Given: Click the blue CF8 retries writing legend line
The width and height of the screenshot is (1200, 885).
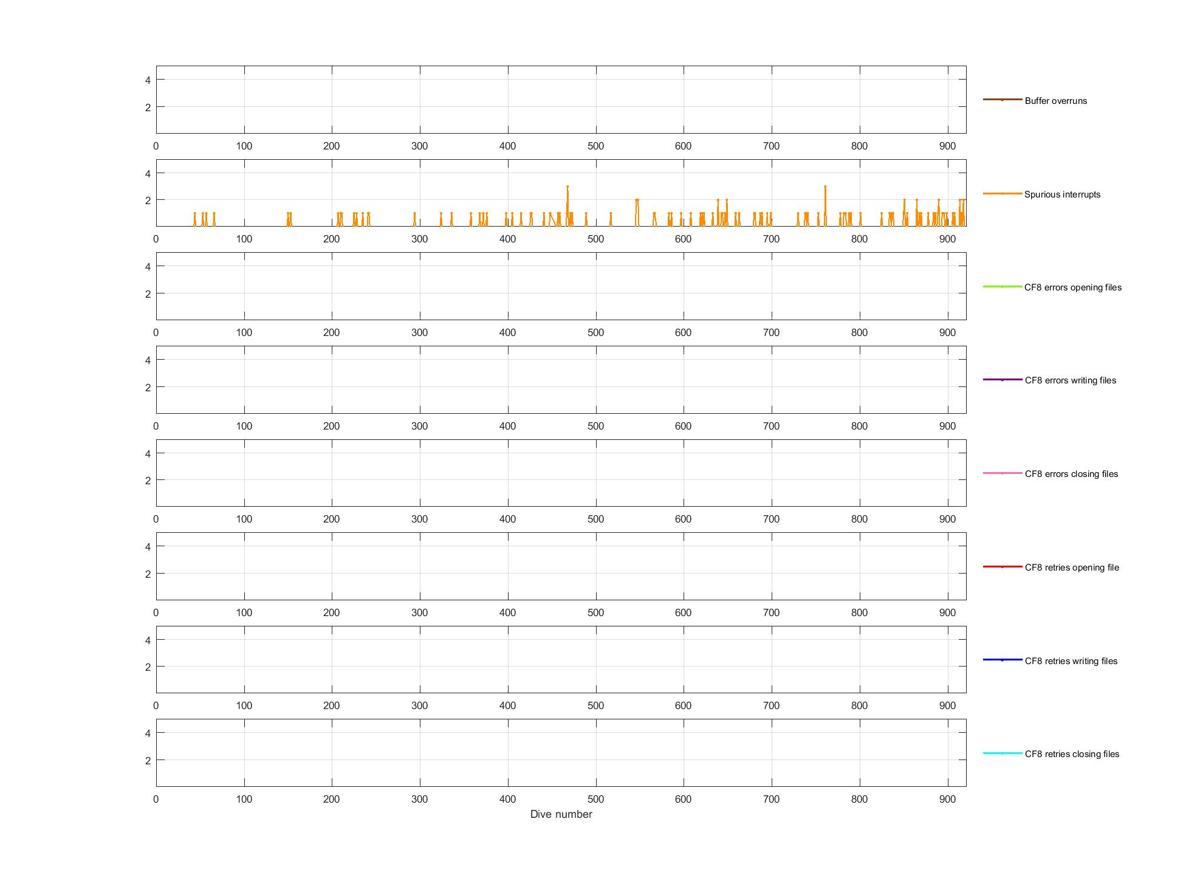Looking at the screenshot, I should (x=1002, y=660).
